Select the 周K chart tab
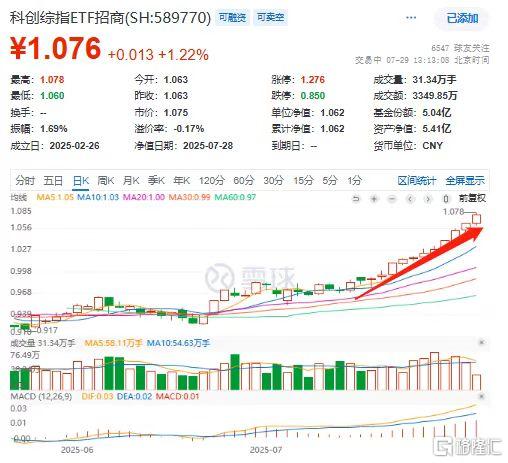508x463 pixels. tap(106, 180)
